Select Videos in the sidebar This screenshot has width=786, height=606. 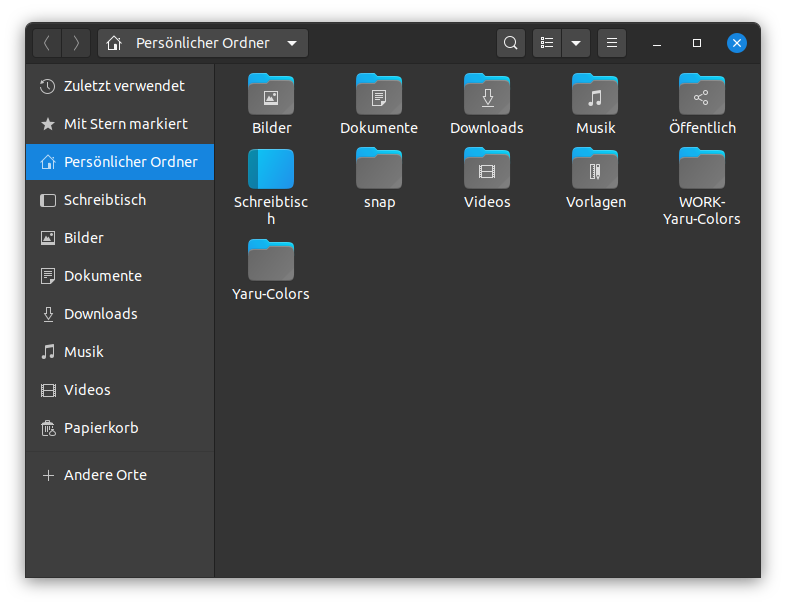tap(120, 390)
